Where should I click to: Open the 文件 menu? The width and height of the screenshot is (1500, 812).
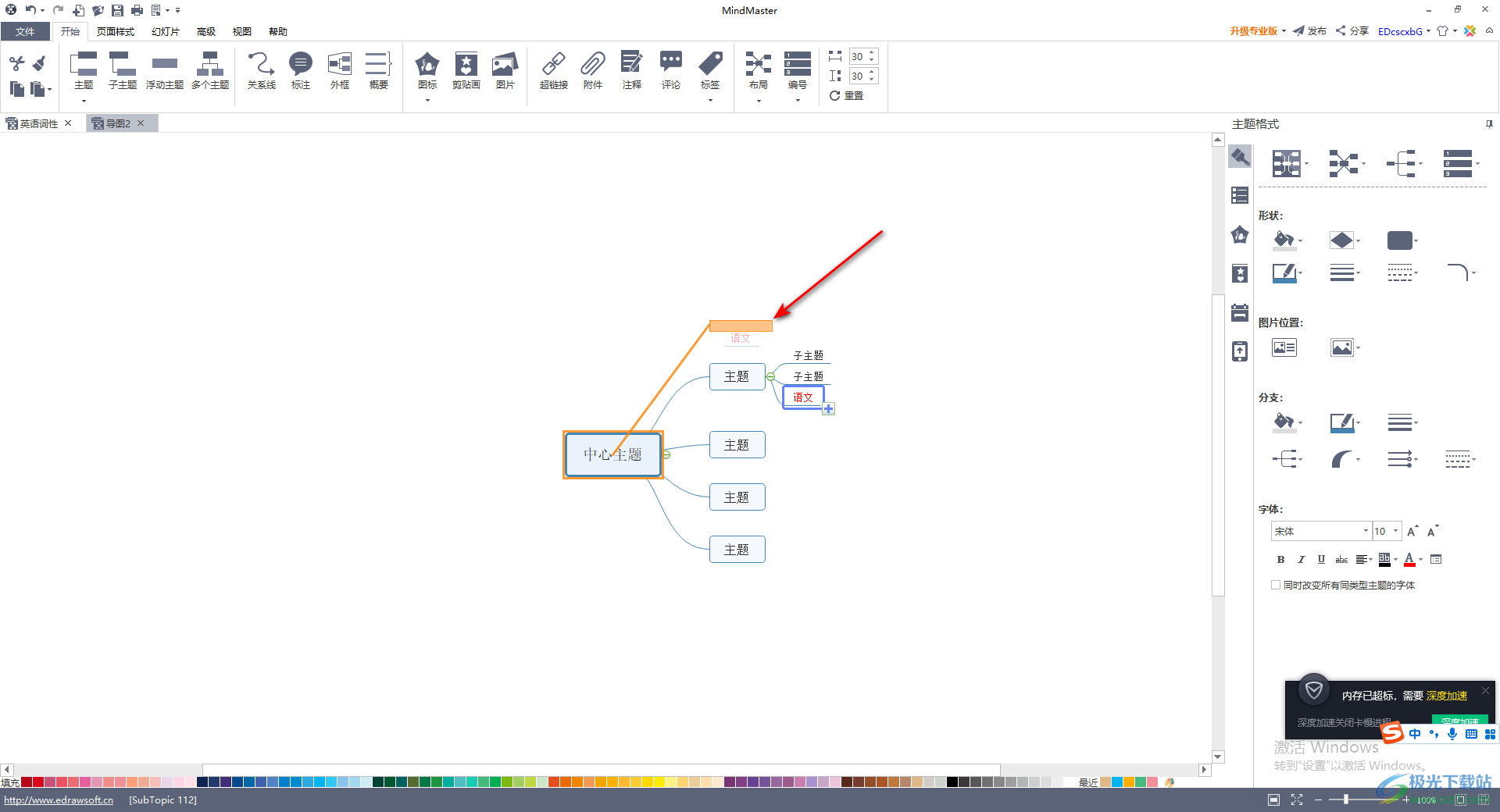(25, 31)
